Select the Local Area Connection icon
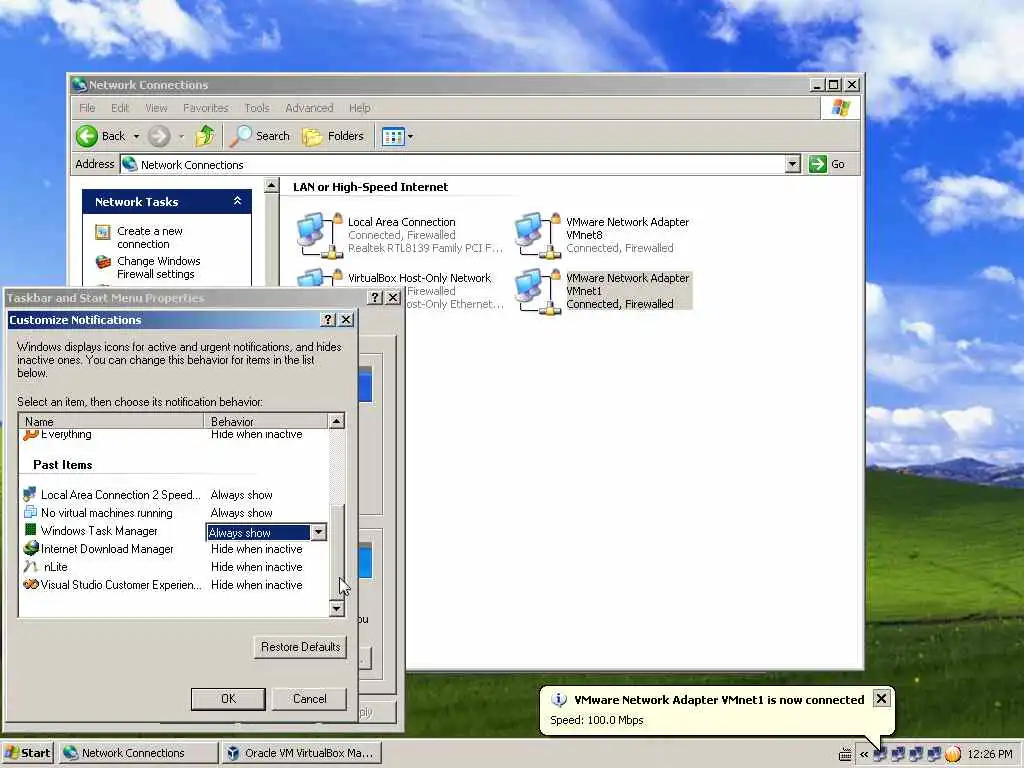This screenshot has width=1024, height=768. coord(319,234)
